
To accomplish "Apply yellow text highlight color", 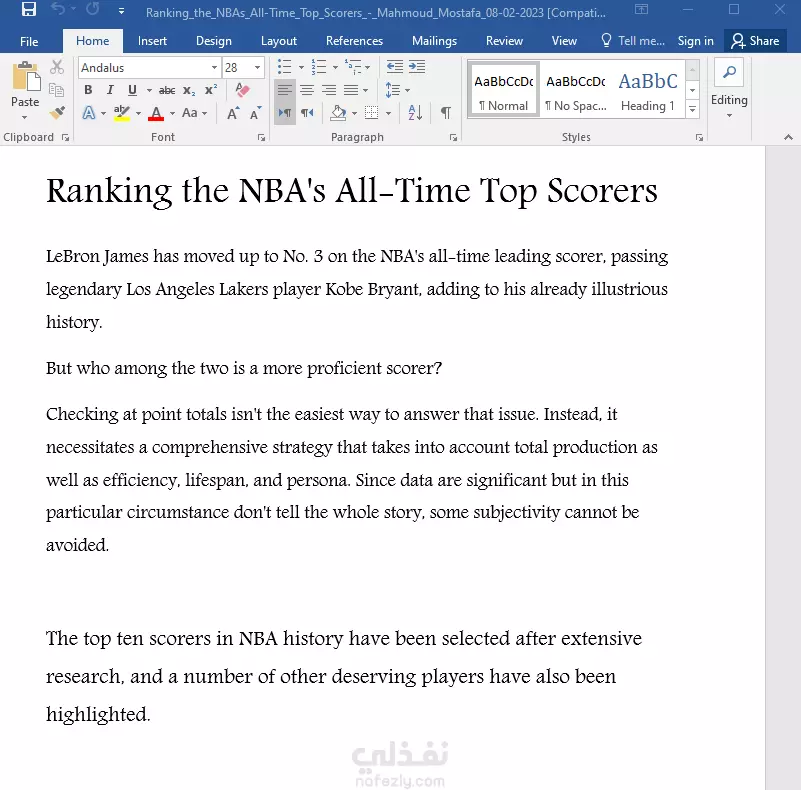I will (x=122, y=113).
